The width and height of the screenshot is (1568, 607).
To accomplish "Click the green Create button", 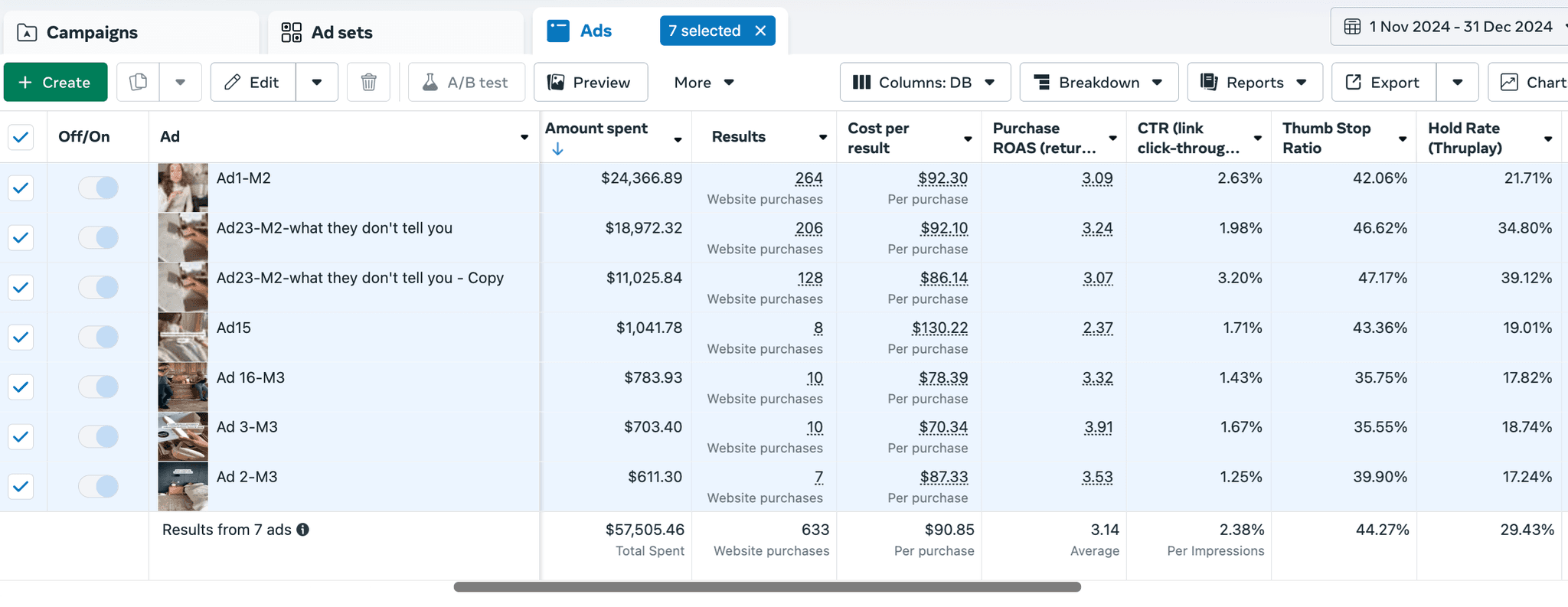I will [56, 82].
